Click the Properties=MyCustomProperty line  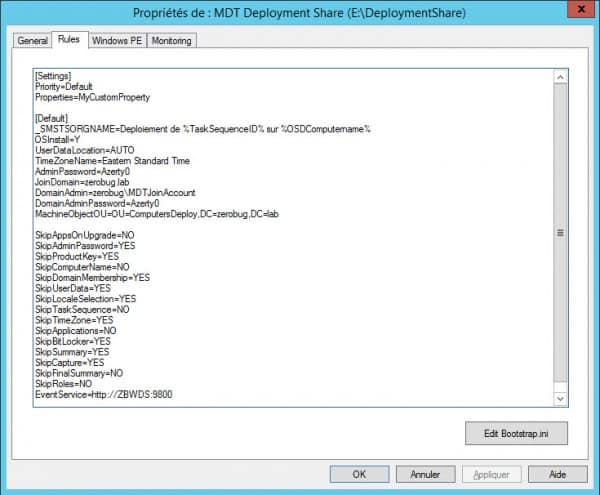pyautogui.click(x=93, y=97)
